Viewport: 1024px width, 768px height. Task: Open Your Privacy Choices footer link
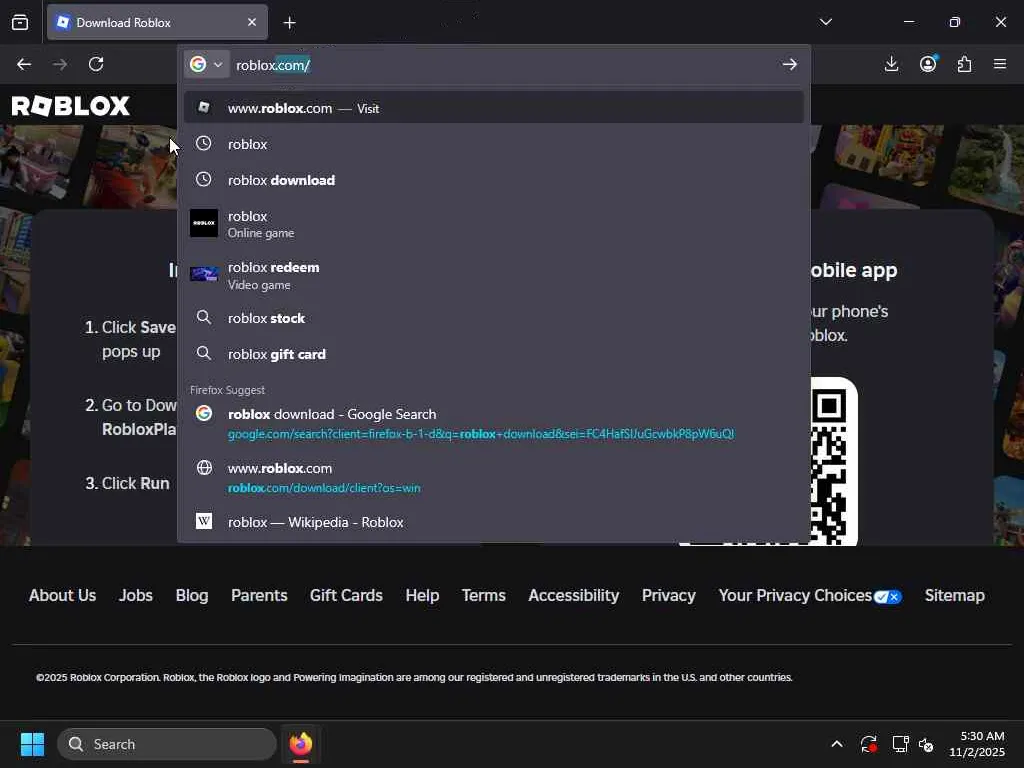810,596
